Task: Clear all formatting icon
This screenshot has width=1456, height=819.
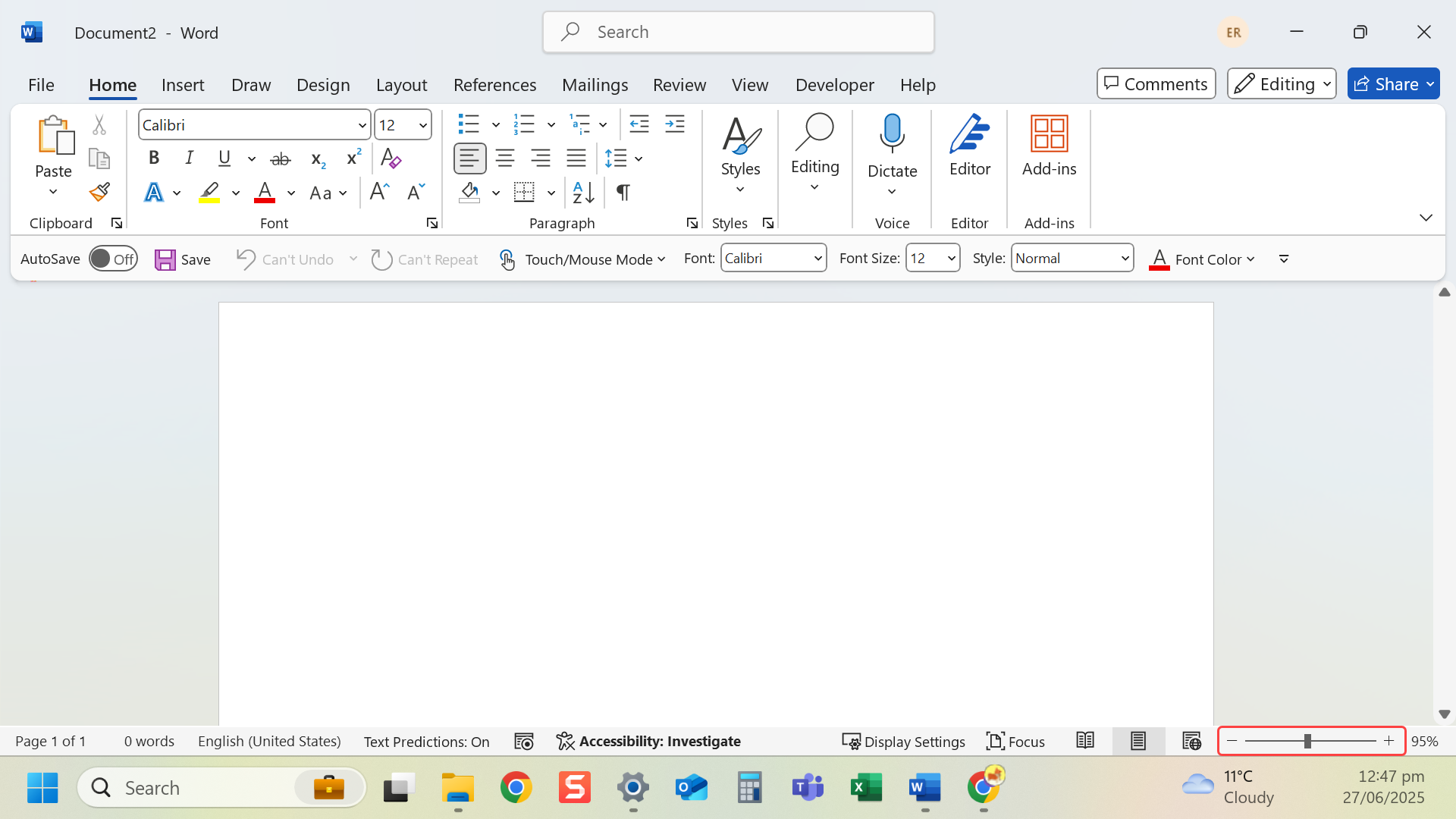Action: click(391, 158)
